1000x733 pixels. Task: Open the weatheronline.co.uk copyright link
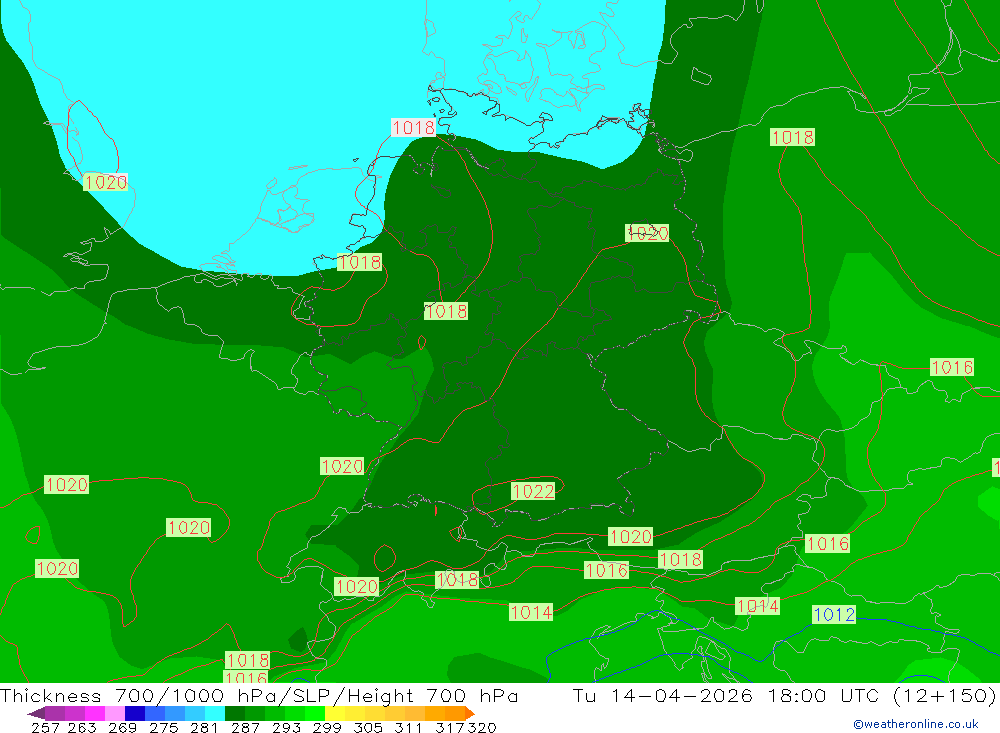[x=916, y=724]
